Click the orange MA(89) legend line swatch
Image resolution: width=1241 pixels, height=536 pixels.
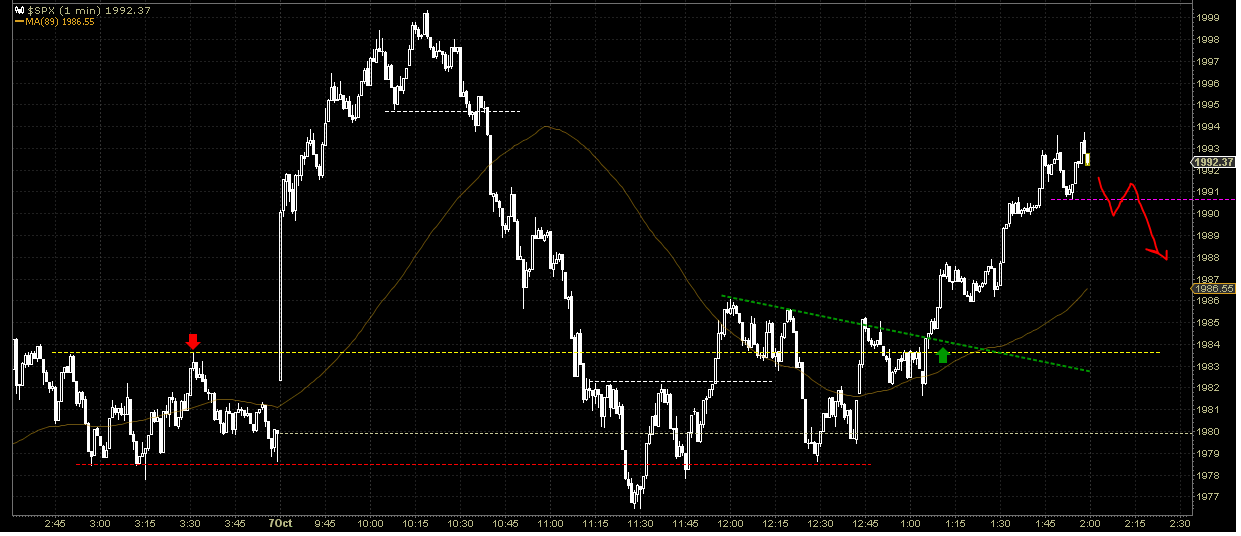(x=20, y=20)
